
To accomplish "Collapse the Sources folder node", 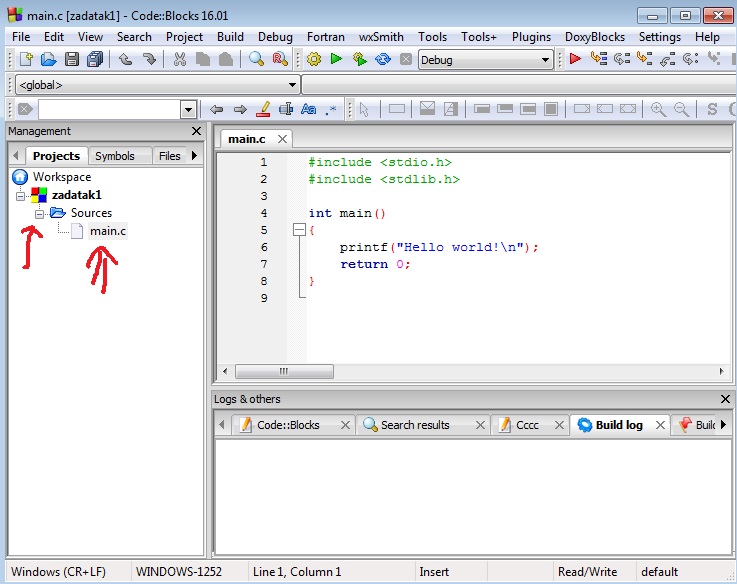I will (39, 214).
